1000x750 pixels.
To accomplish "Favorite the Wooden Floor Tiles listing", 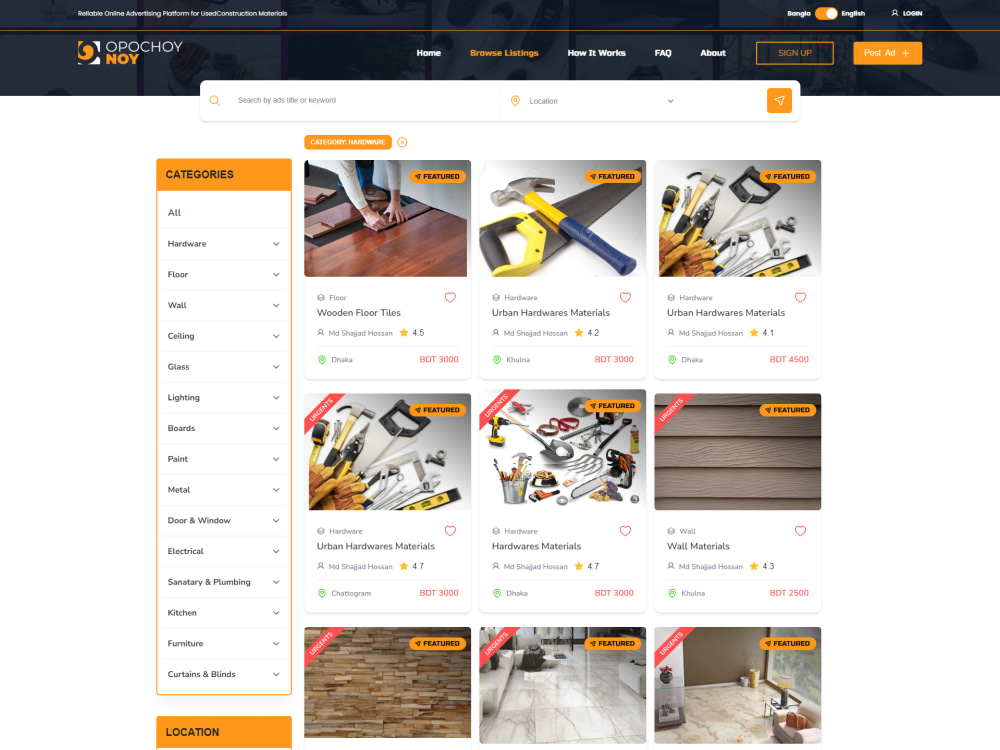I will click(450, 298).
